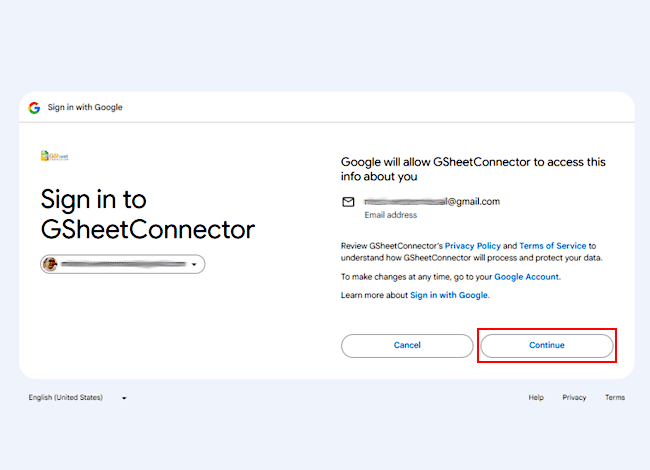Image resolution: width=650 pixels, height=470 pixels.
Task: Click the GSheetConnector app logo
Action: pyautogui.click(x=54, y=156)
